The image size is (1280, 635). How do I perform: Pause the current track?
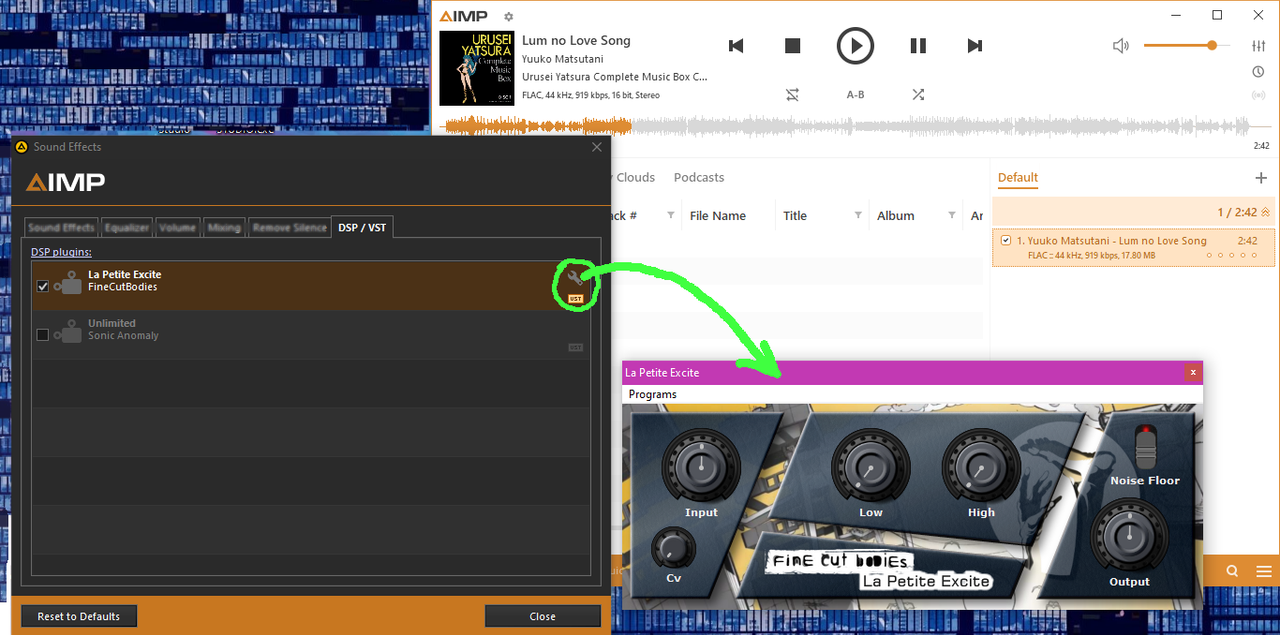click(918, 46)
